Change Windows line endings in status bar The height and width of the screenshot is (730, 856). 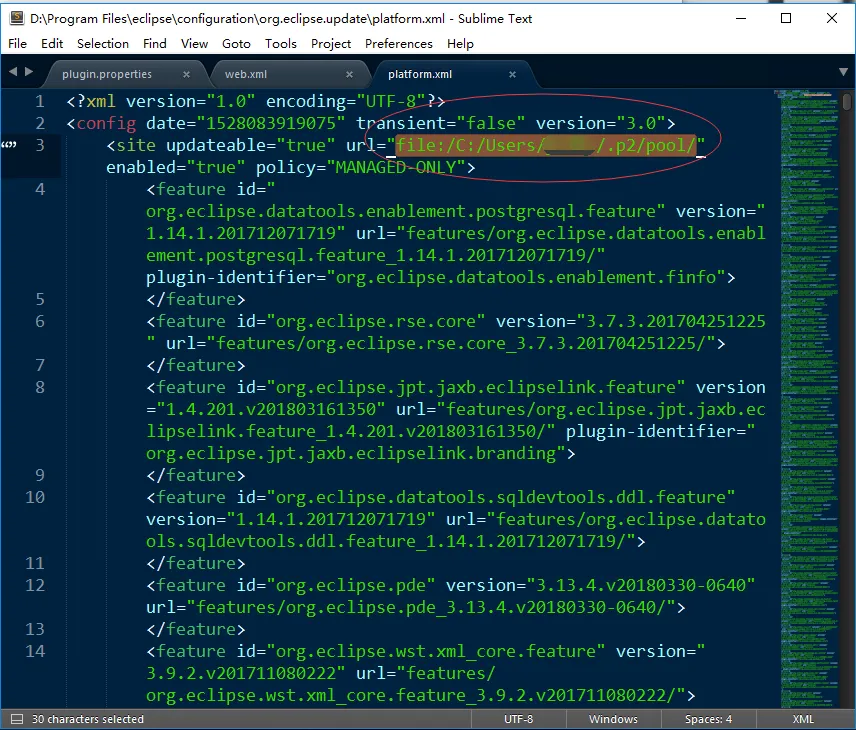click(x=613, y=719)
